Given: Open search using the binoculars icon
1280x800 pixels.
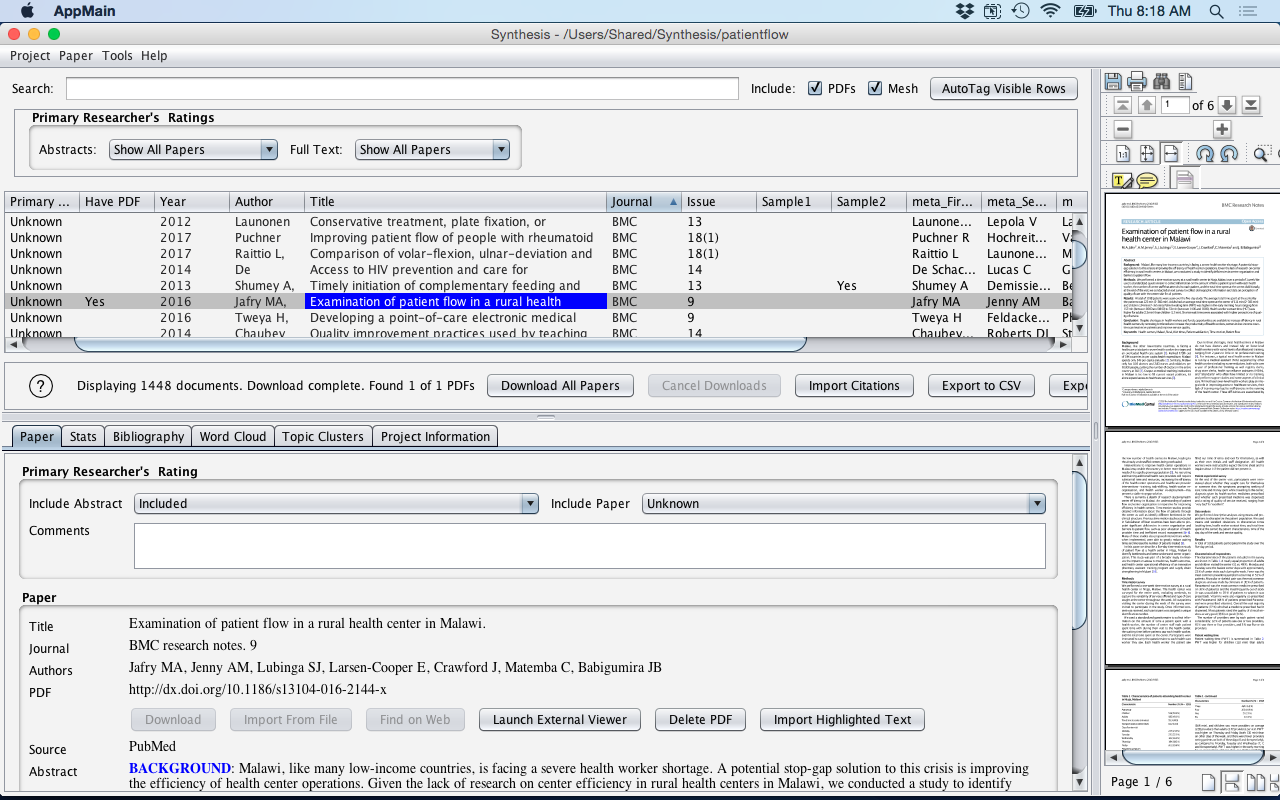Looking at the screenshot, I should point(1161,82).
